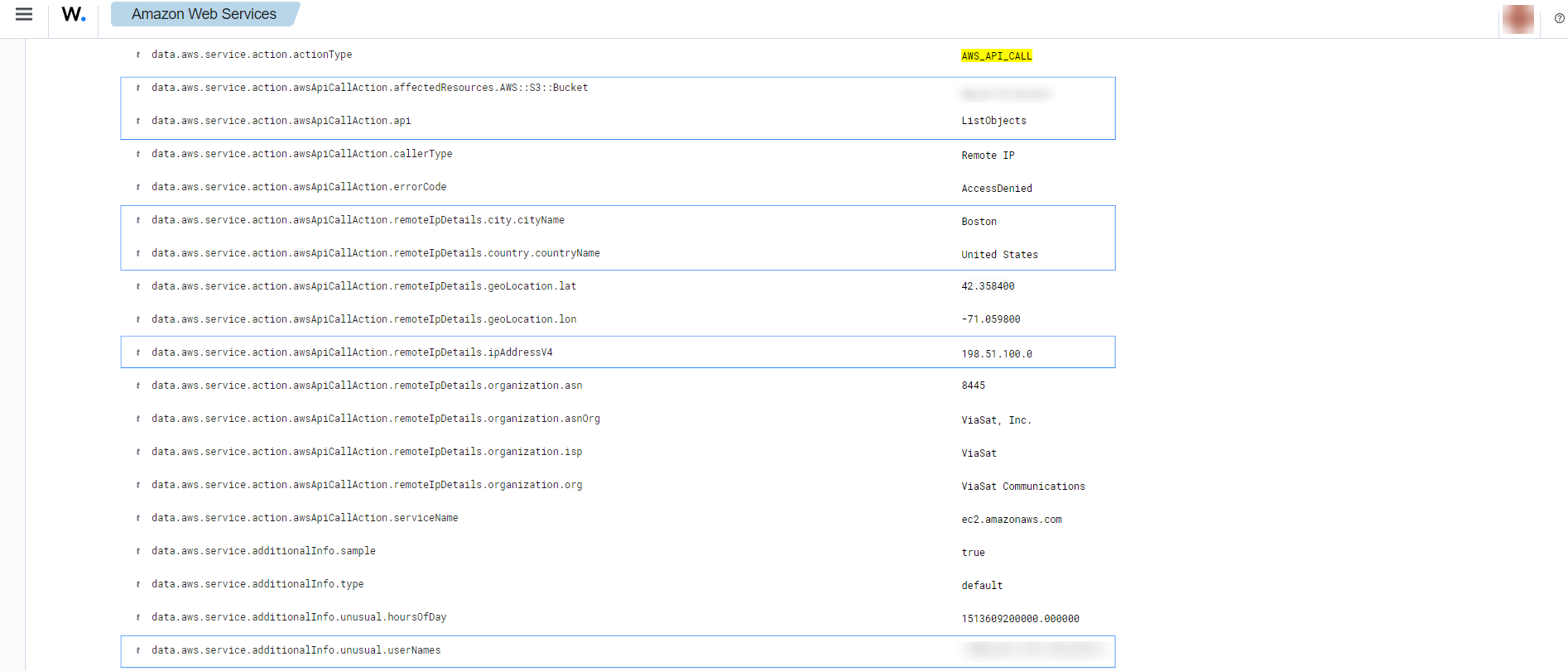Click the AccessDenied error code value
The image size is (1568, 671).
pyautogui.click(x=996, y=189)
